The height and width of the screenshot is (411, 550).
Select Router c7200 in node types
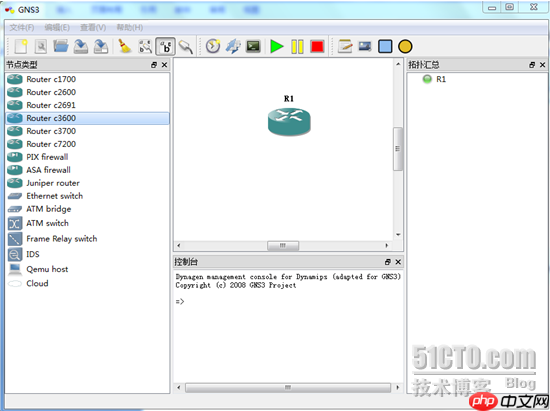(87, 144)
